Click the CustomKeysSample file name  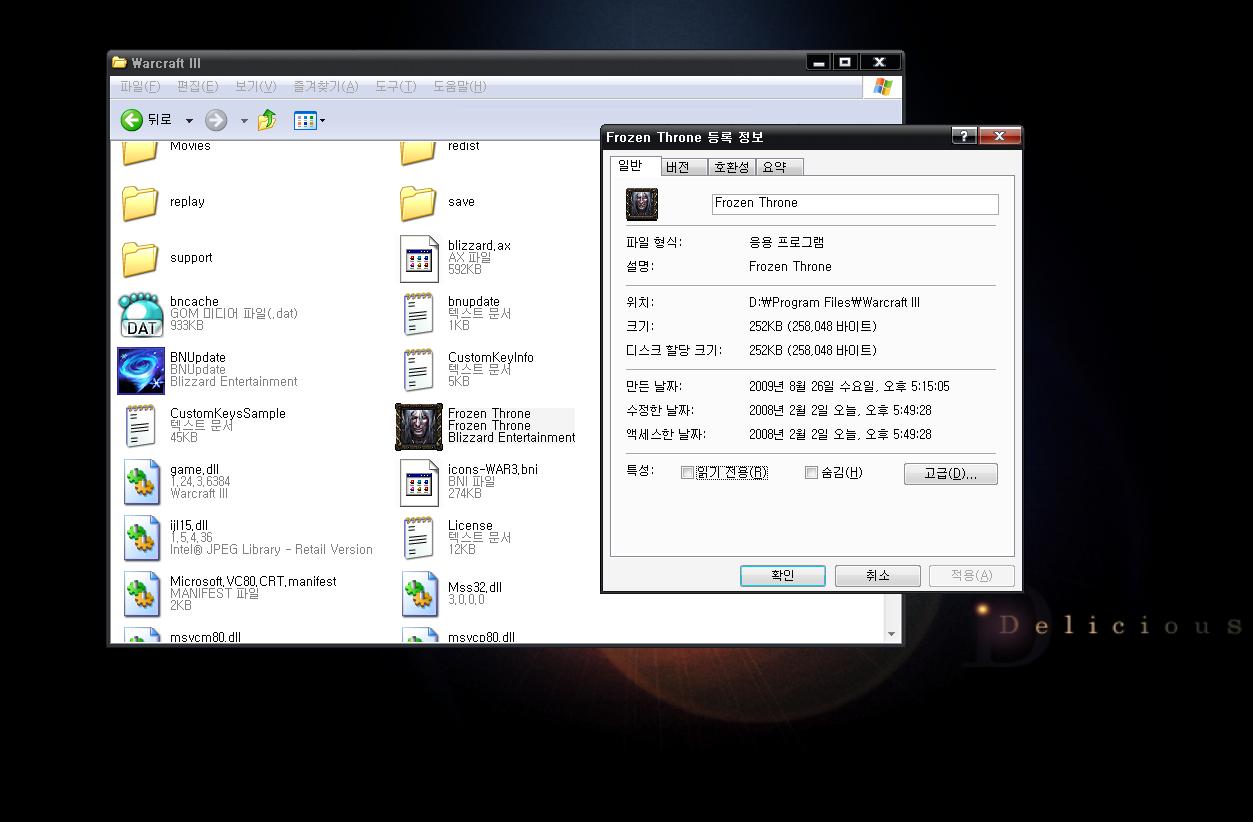pyautogui.click(x=228, y=413)
